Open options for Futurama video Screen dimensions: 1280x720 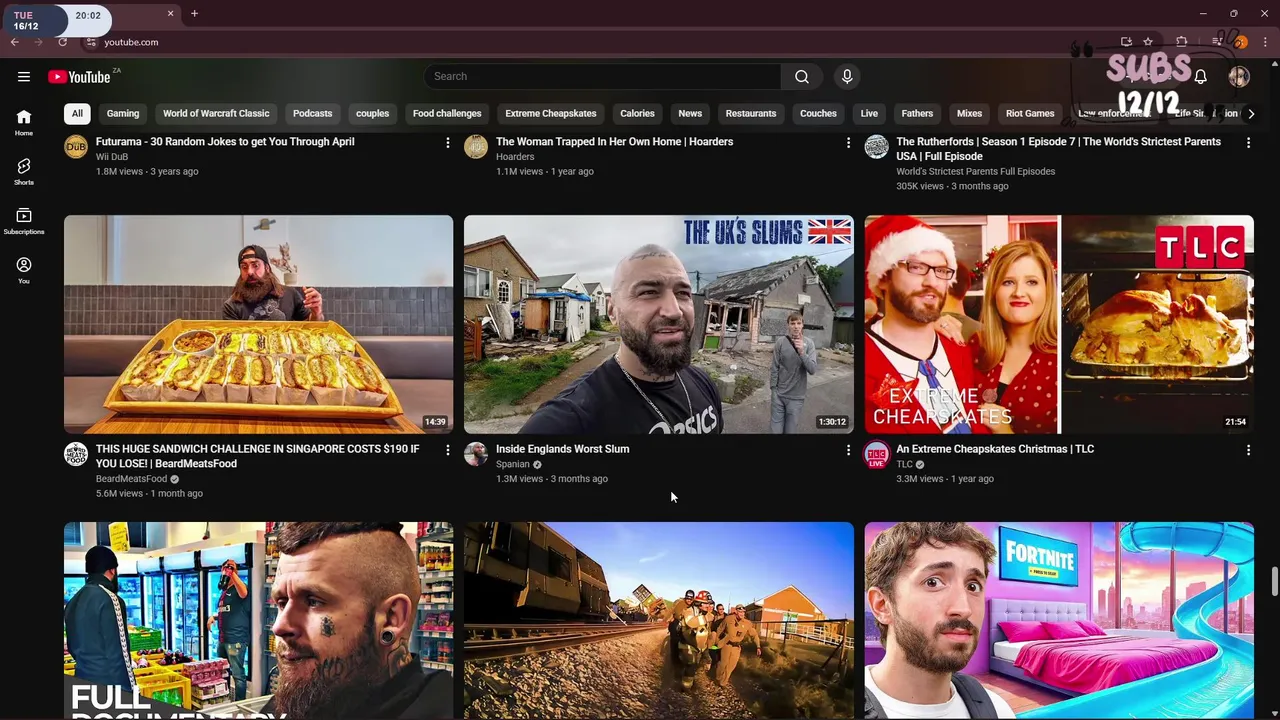pyautogui.click(x=447, y=143)
